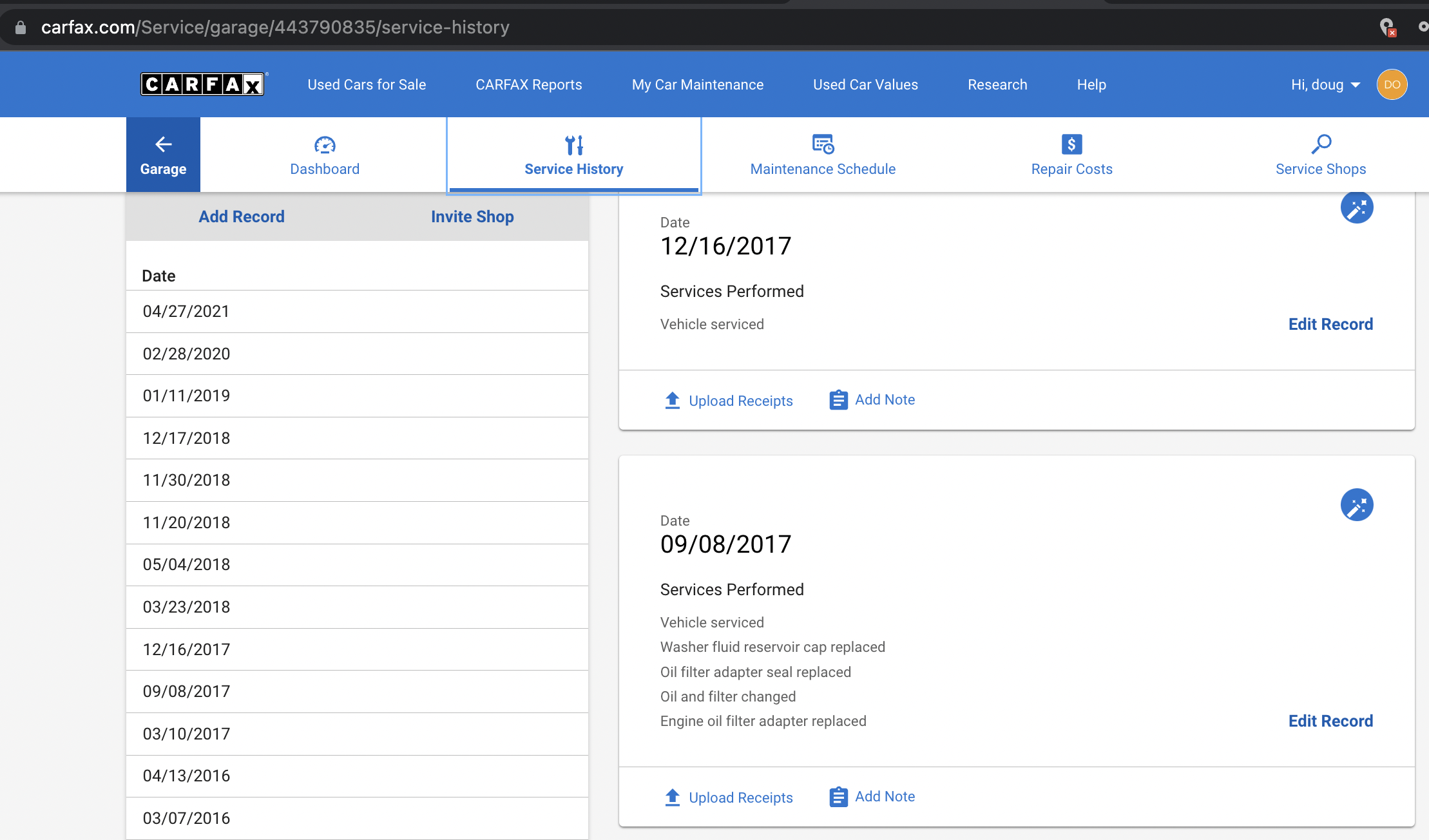
Task: Click the Add Record button
Action: pos(242,216)
